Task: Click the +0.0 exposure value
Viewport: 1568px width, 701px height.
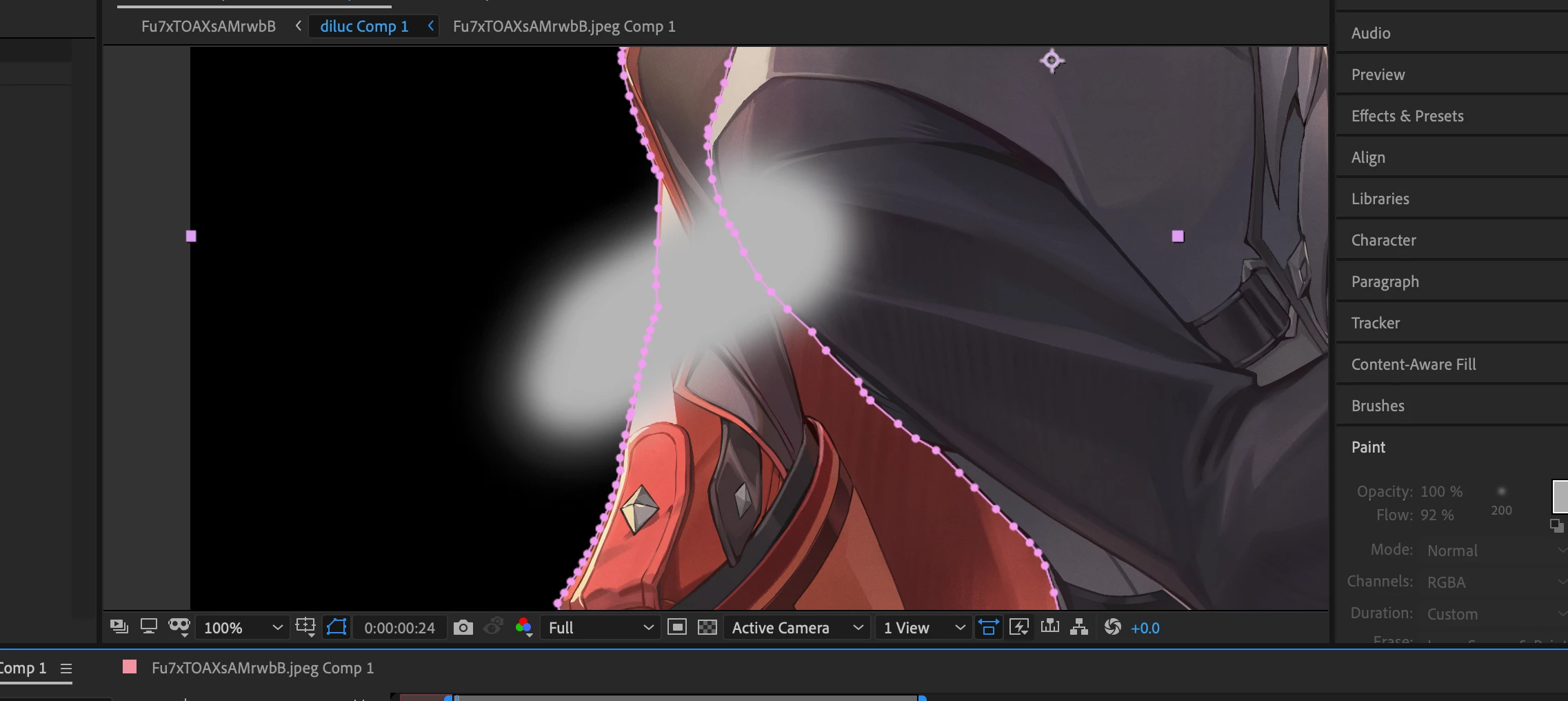Action: point(1145,628)
